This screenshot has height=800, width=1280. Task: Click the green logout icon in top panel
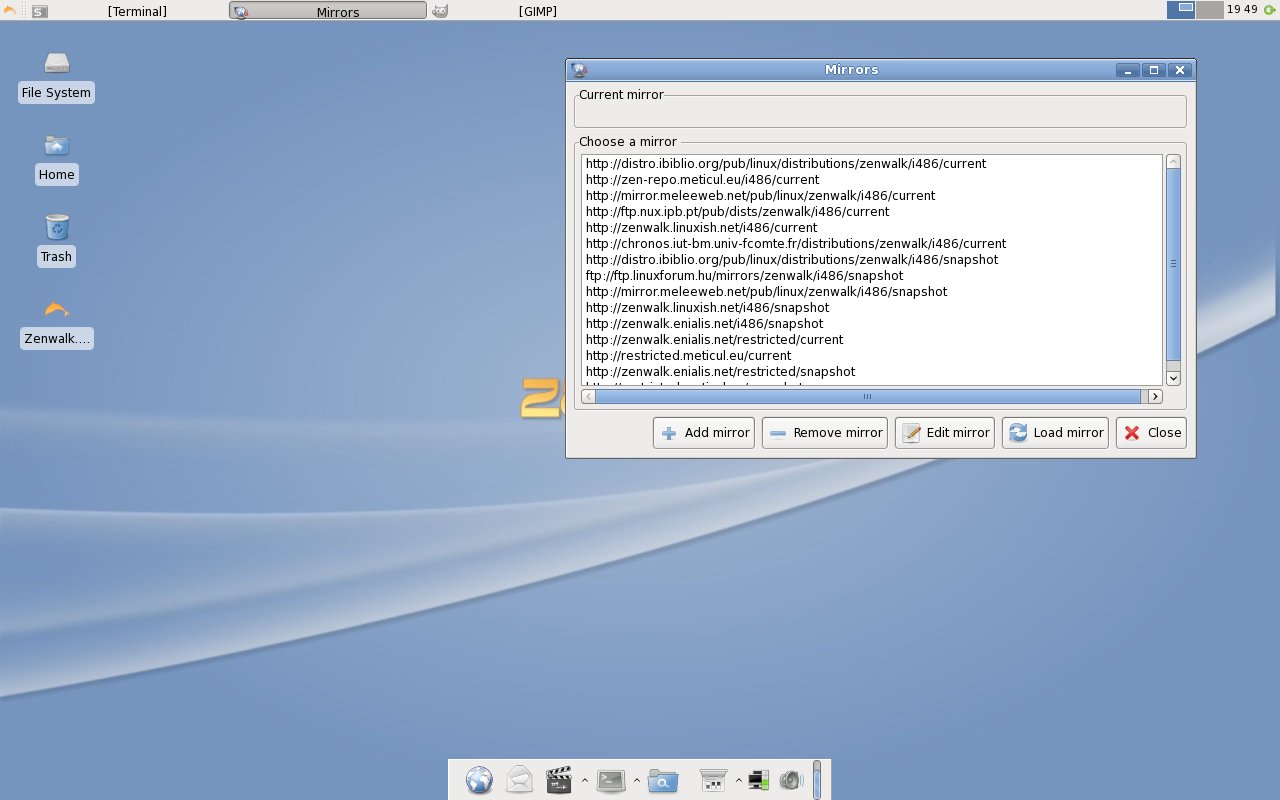[x=1270, y=10]
